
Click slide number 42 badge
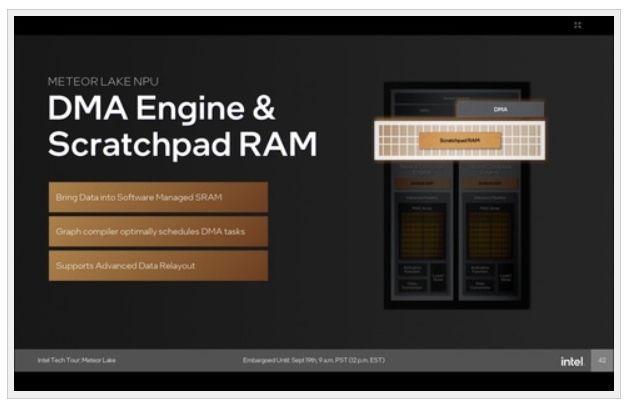pos(602,360)
